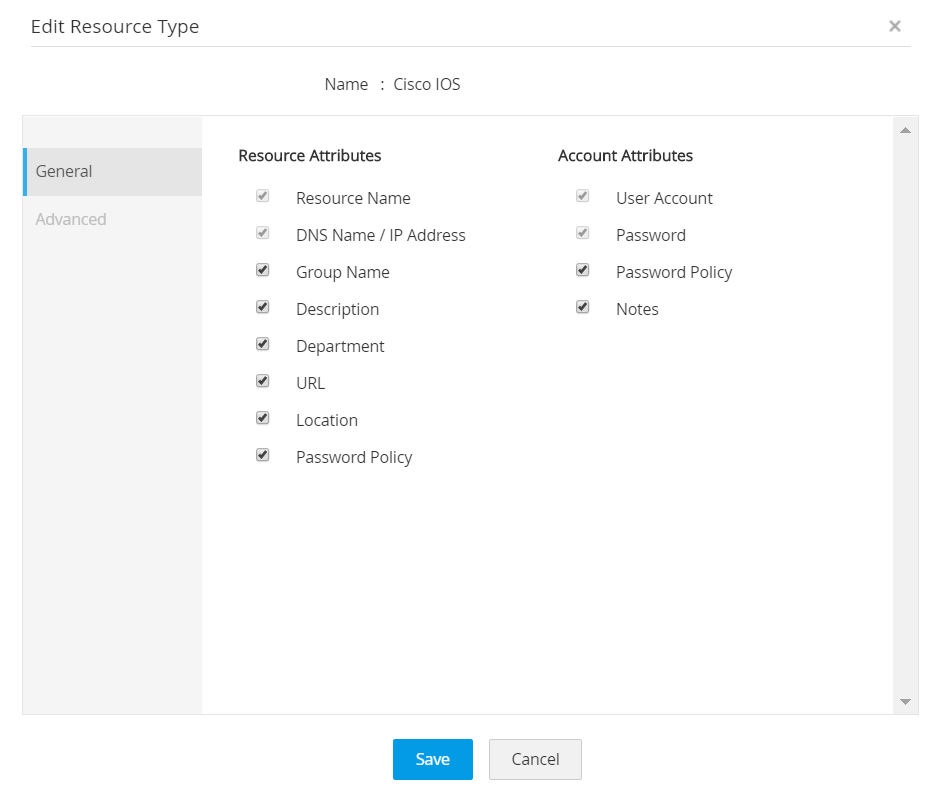Uncheck the Group Name resource attribute
Screen dimensions: 944x790
(x=262, y=269)
